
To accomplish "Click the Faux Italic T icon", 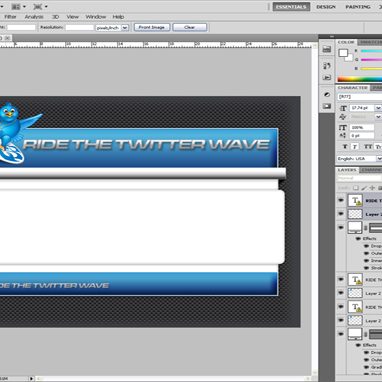I will (x=355, y=147).
